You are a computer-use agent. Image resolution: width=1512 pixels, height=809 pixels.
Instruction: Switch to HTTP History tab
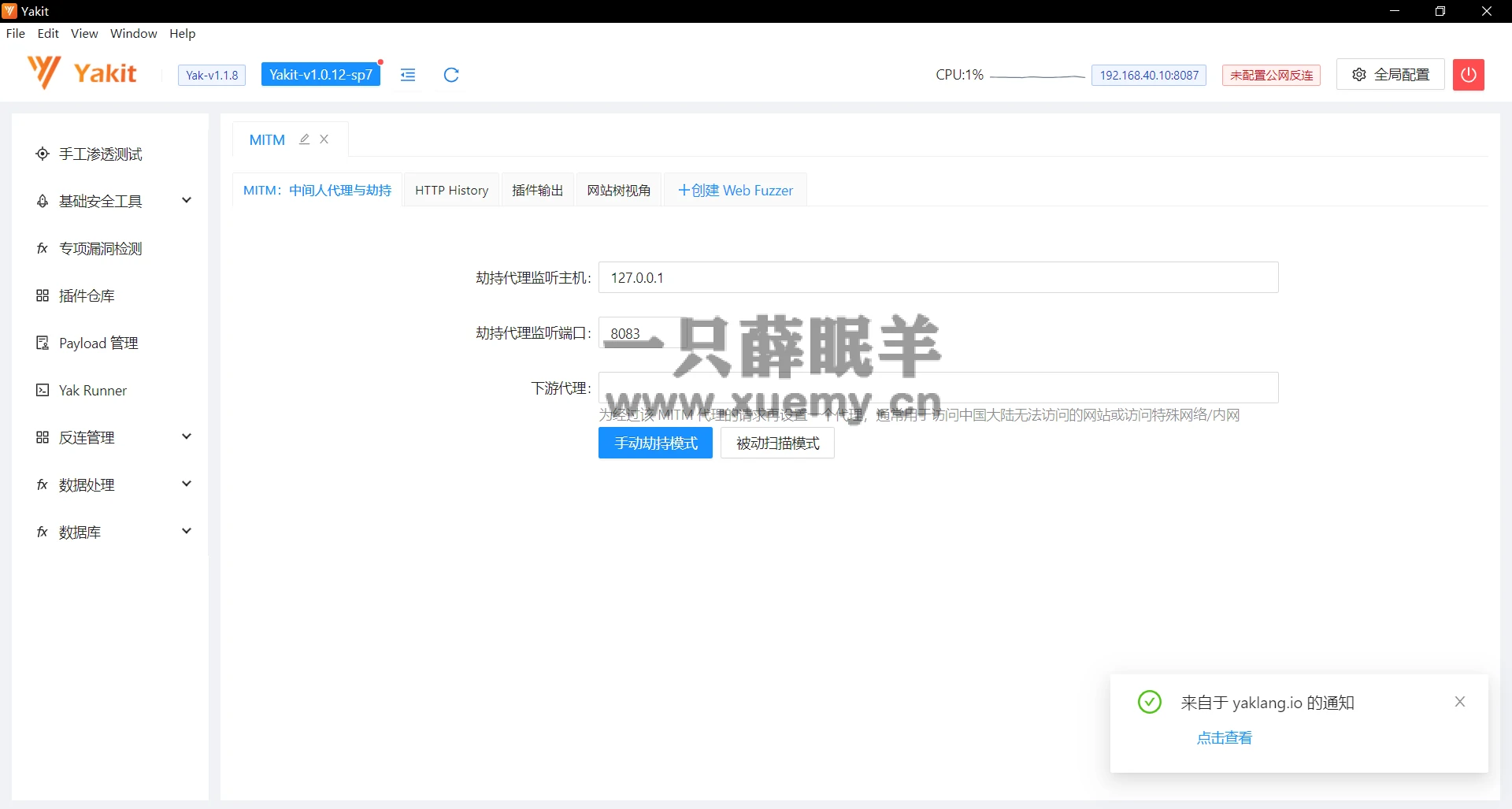pyautogui.click(x=452, y=190)
